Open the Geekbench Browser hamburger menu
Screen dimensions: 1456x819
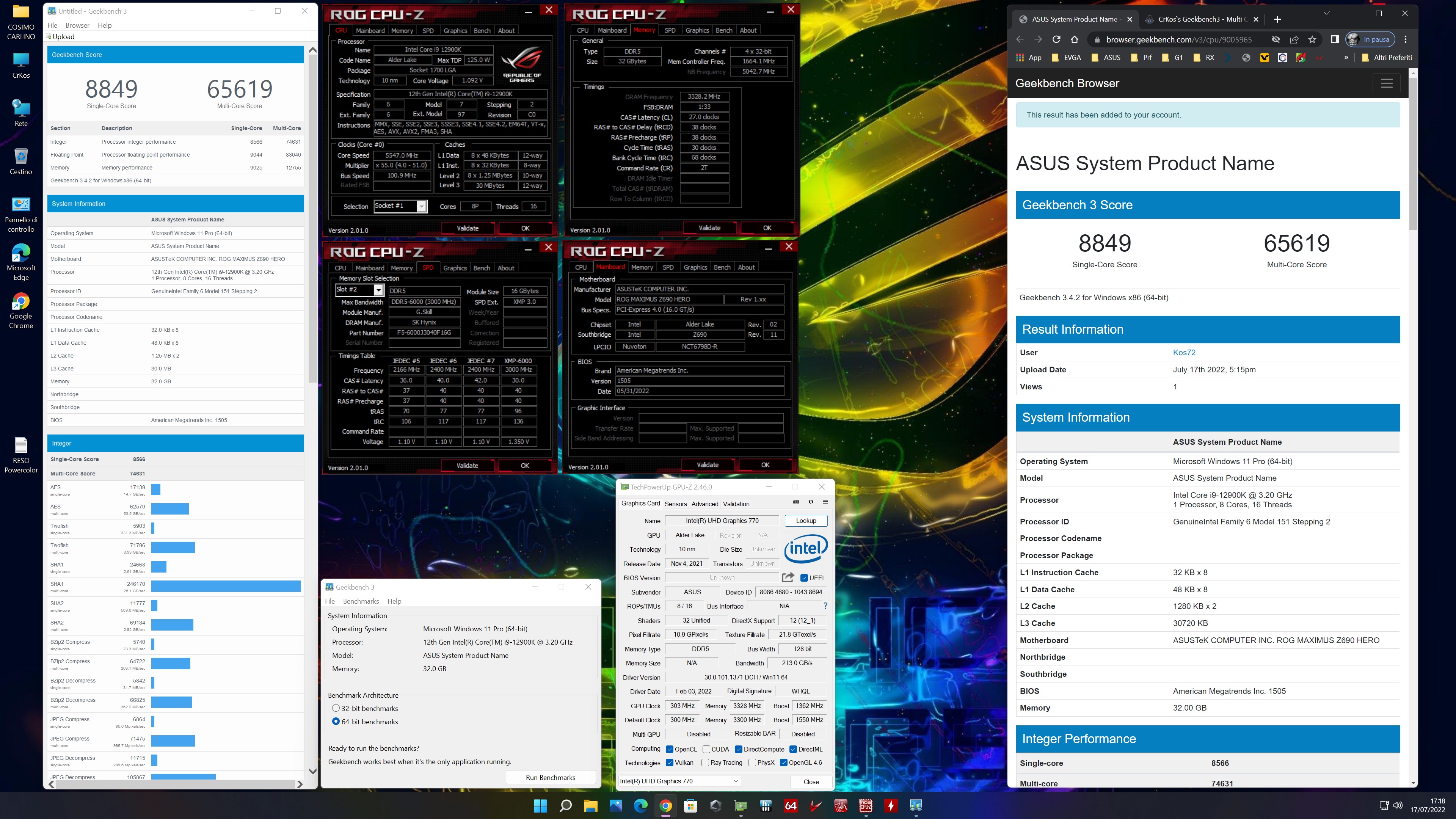click(x=1387, y=83)
